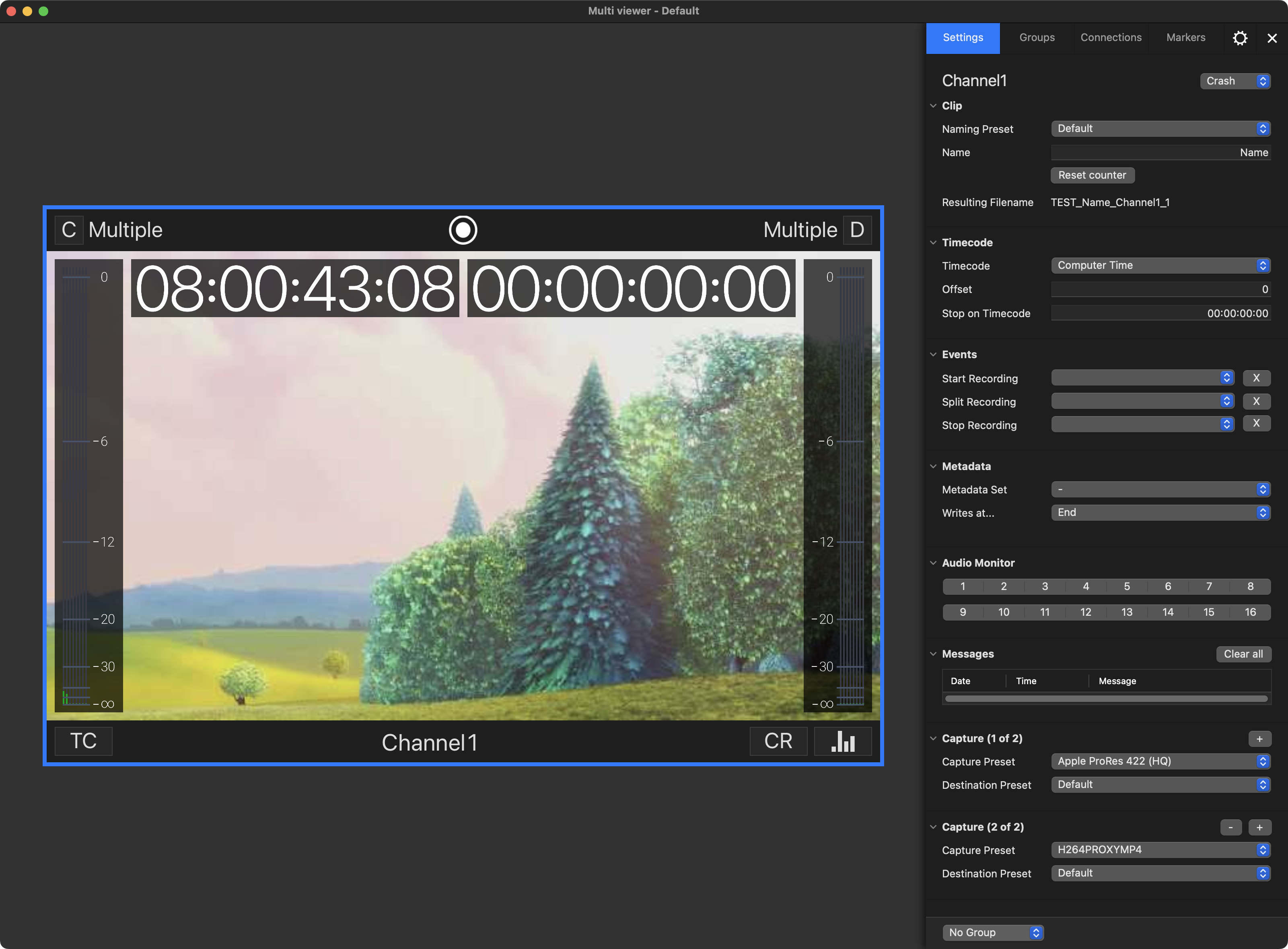Click the right audio level meter
Viewport: 1288px width, 949px height.
tap(837, 485)
